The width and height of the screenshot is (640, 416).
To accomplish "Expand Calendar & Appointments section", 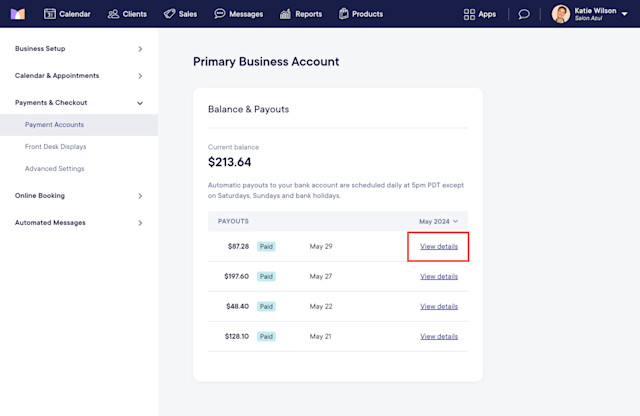I will pyautogui.click(x=140, y=76).
